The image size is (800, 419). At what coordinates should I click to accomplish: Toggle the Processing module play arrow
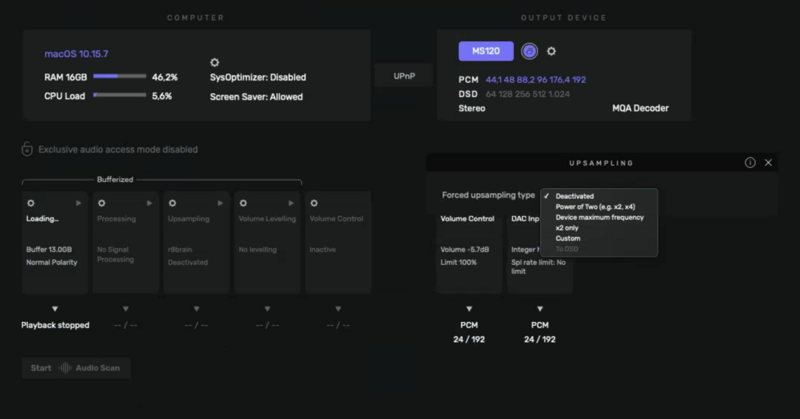click(x=150, y=203)
